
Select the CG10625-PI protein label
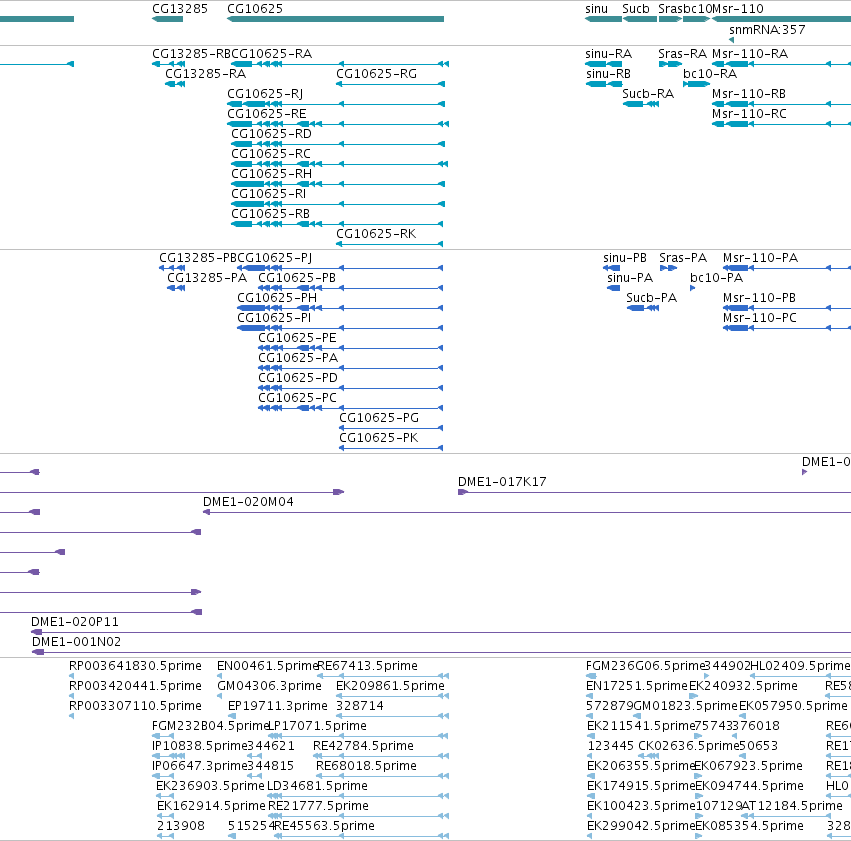274,318
